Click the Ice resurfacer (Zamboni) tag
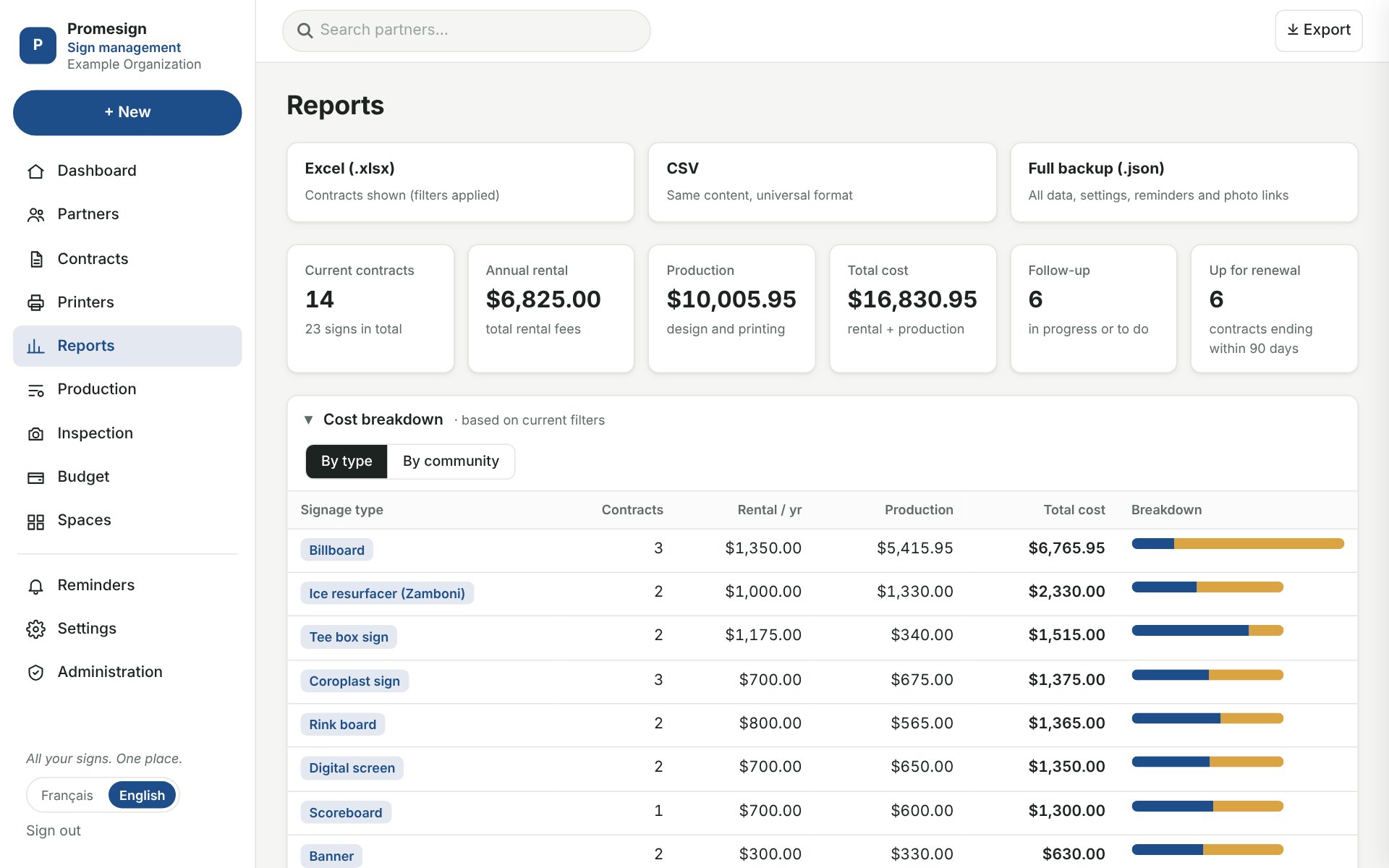1389x868 pixels. click(387, 594)
